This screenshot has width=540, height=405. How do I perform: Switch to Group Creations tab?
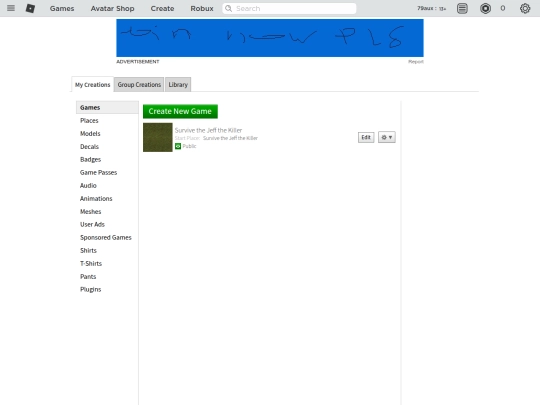[139, 85]
